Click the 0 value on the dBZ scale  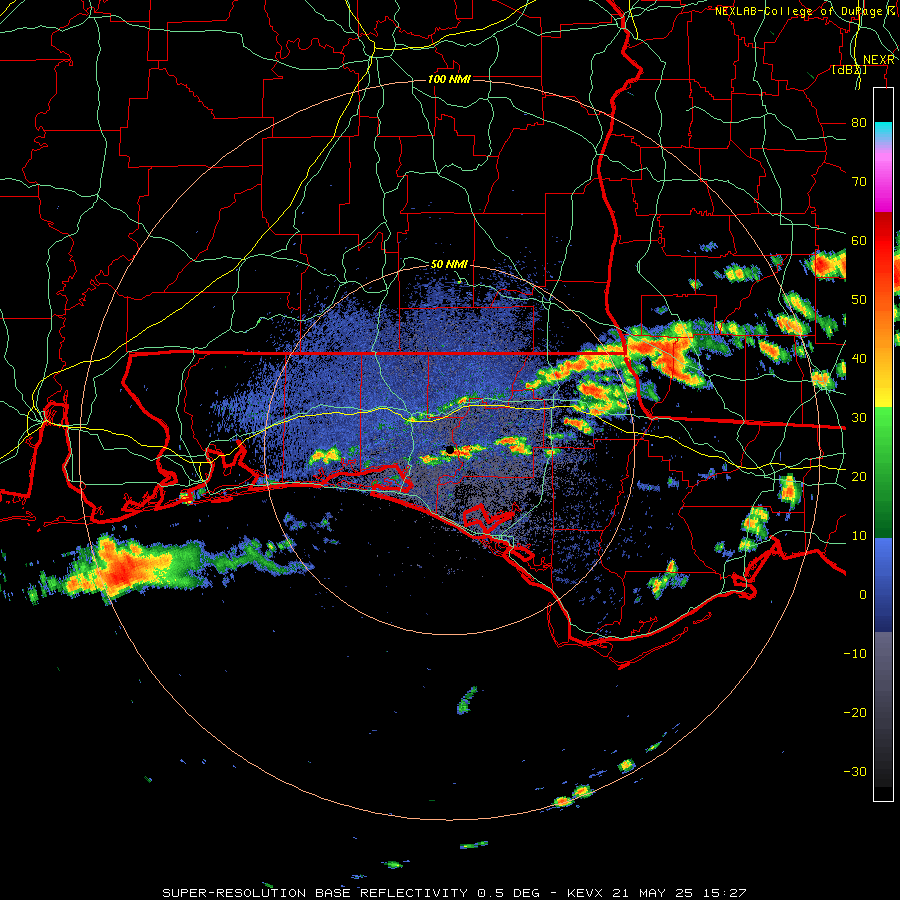click(x=863, y=595)
